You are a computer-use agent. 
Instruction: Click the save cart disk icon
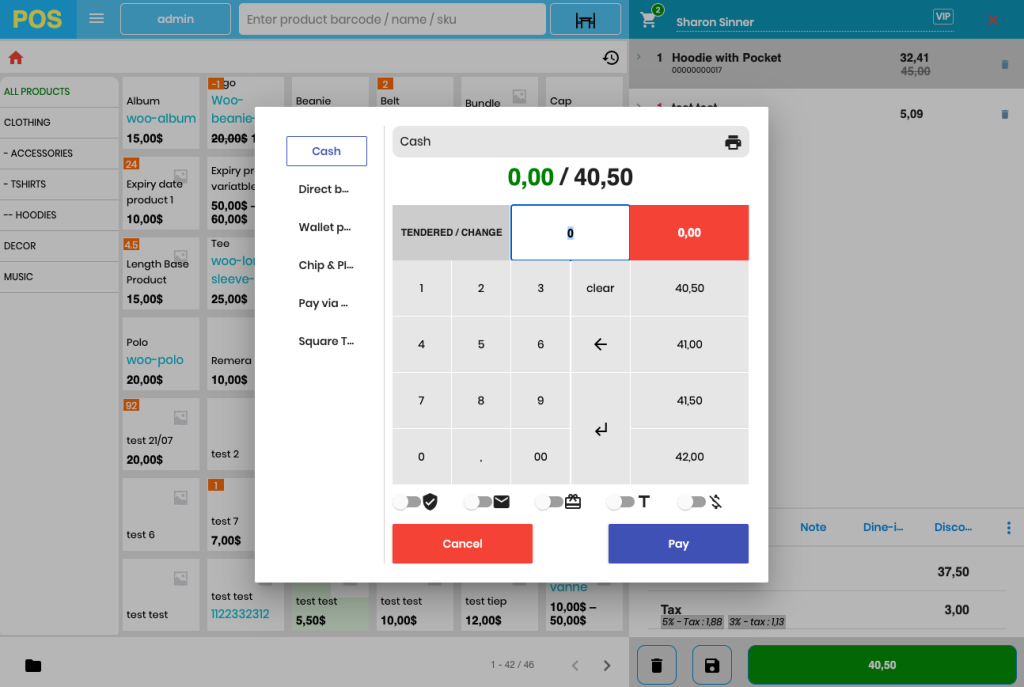coord(712,665)
